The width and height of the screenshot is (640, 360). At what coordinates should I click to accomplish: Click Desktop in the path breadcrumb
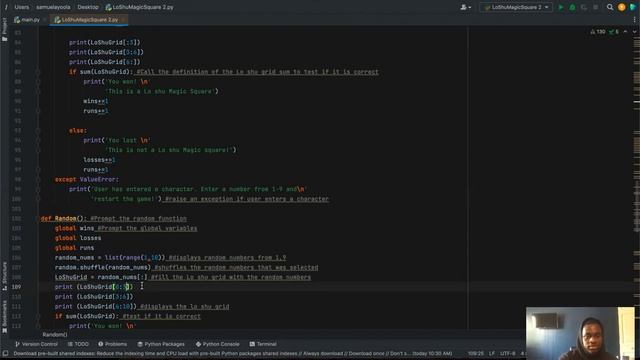[x=88, y=7]
